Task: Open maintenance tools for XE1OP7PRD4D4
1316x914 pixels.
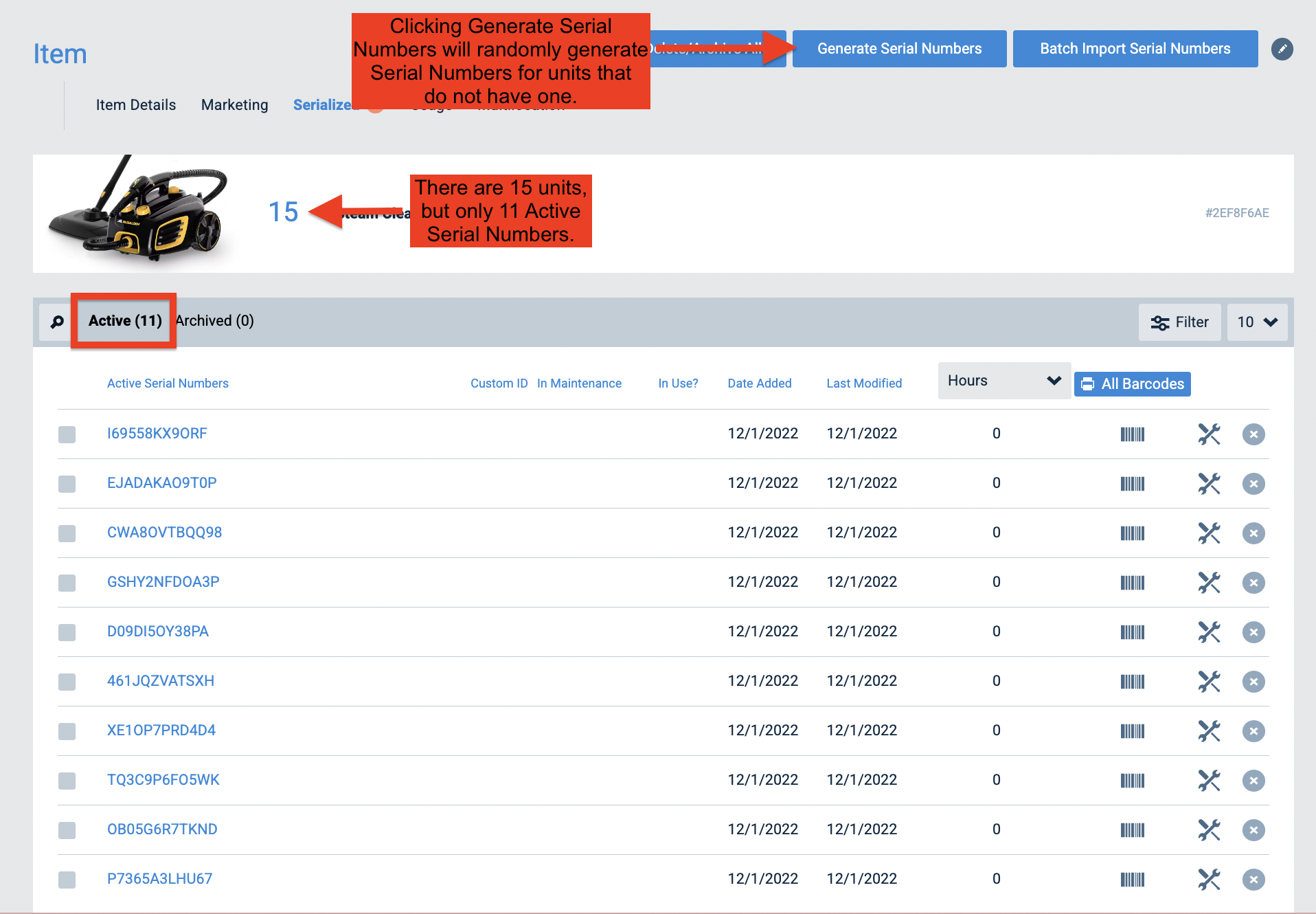Action: coord(1209,731)
